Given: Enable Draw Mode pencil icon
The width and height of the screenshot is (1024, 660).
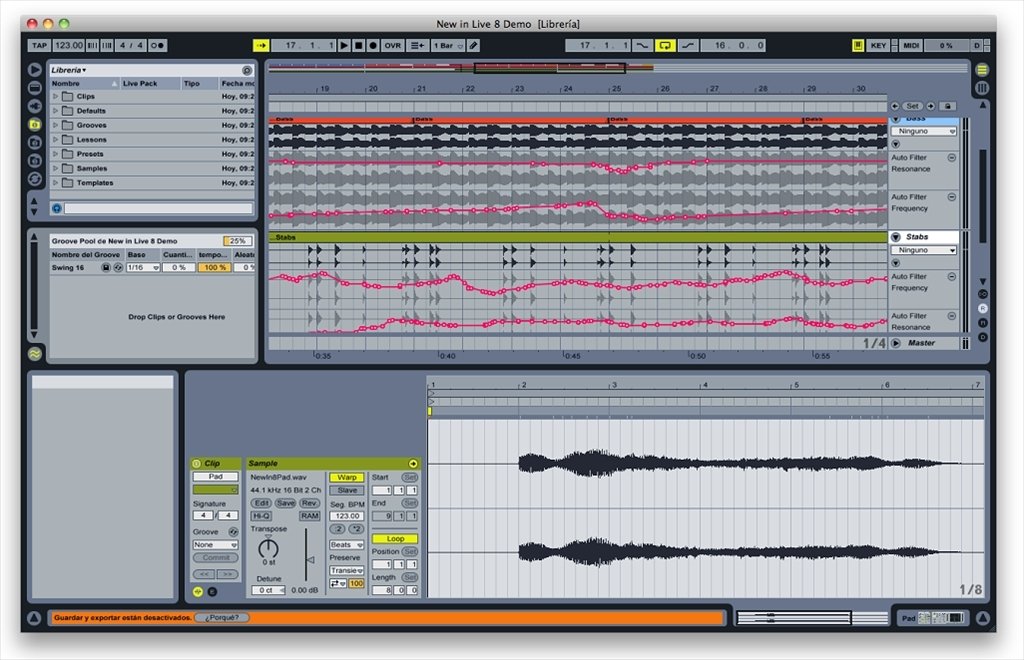Looking at the screenshot, I should [473, 46].
